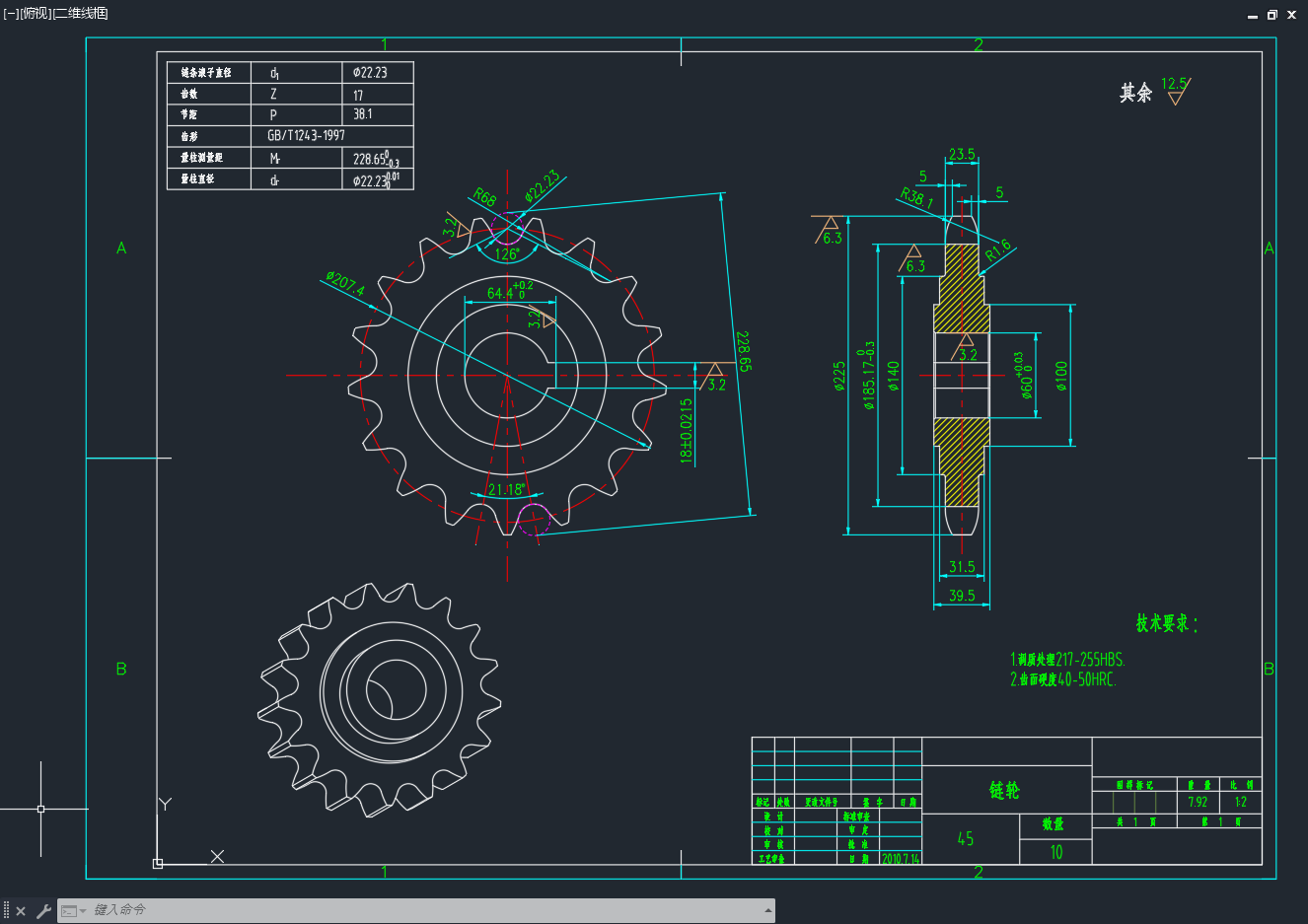Select the 40-50HRC hardness note
Screen dimensions: 1308x924
pos(1063,679)
